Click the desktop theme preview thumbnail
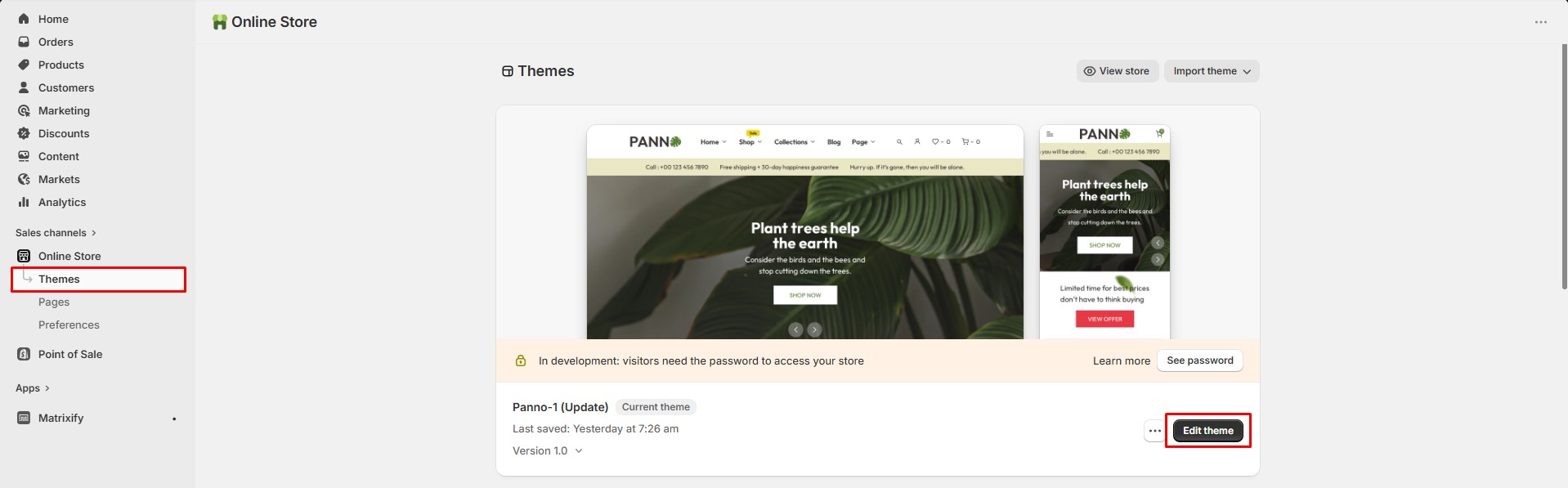This screenshot has height=488, width=1568. tap(804, 232)
